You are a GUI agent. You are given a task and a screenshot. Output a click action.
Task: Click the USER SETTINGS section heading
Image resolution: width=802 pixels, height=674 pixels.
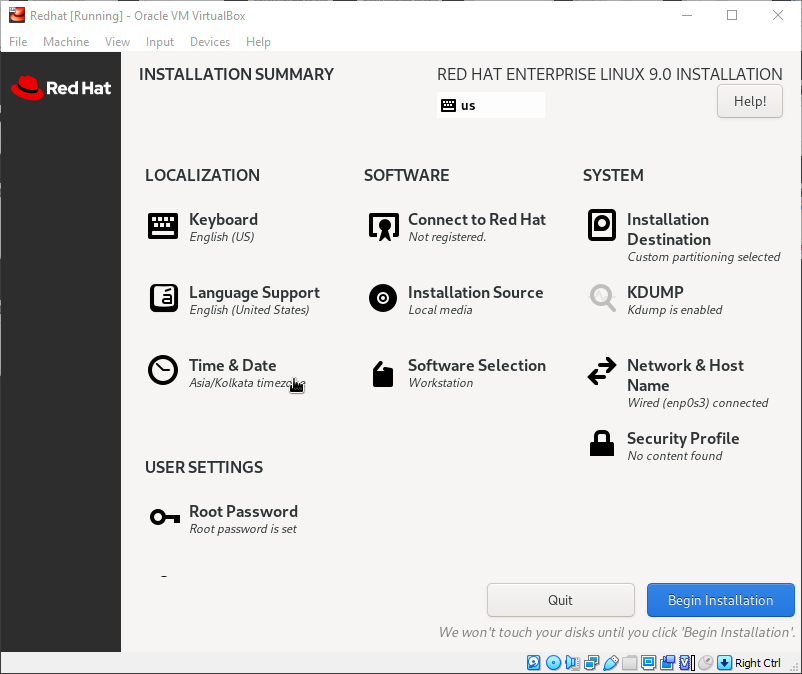(x=204, y=467)
